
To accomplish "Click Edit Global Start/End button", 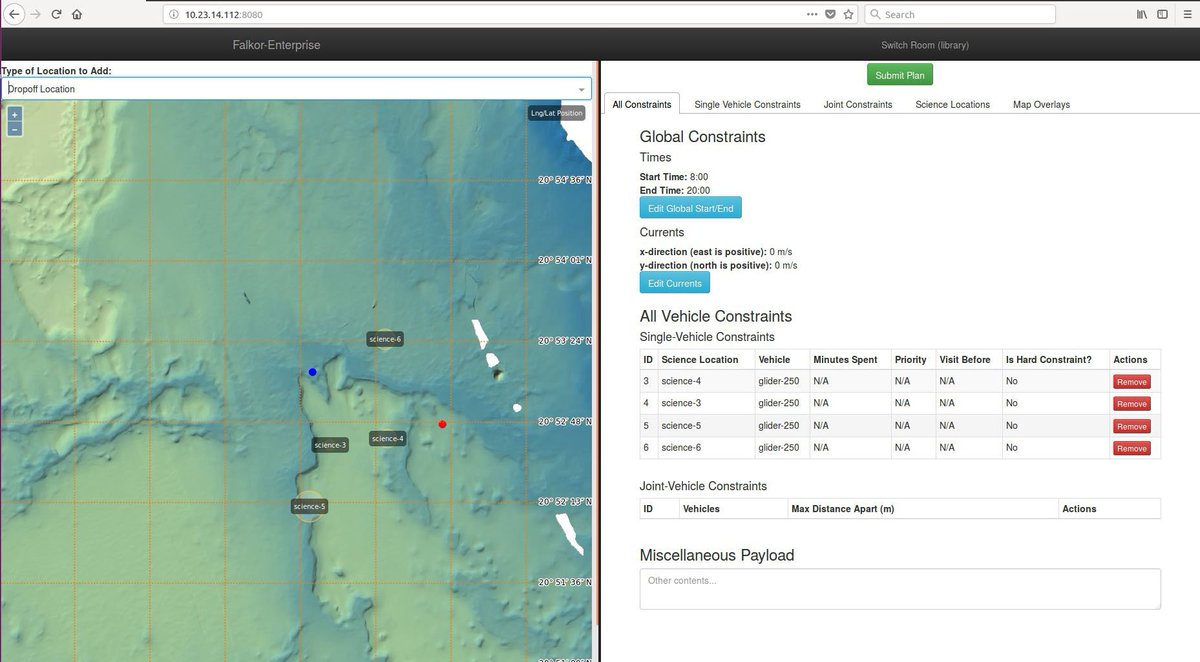I will 691,208.
